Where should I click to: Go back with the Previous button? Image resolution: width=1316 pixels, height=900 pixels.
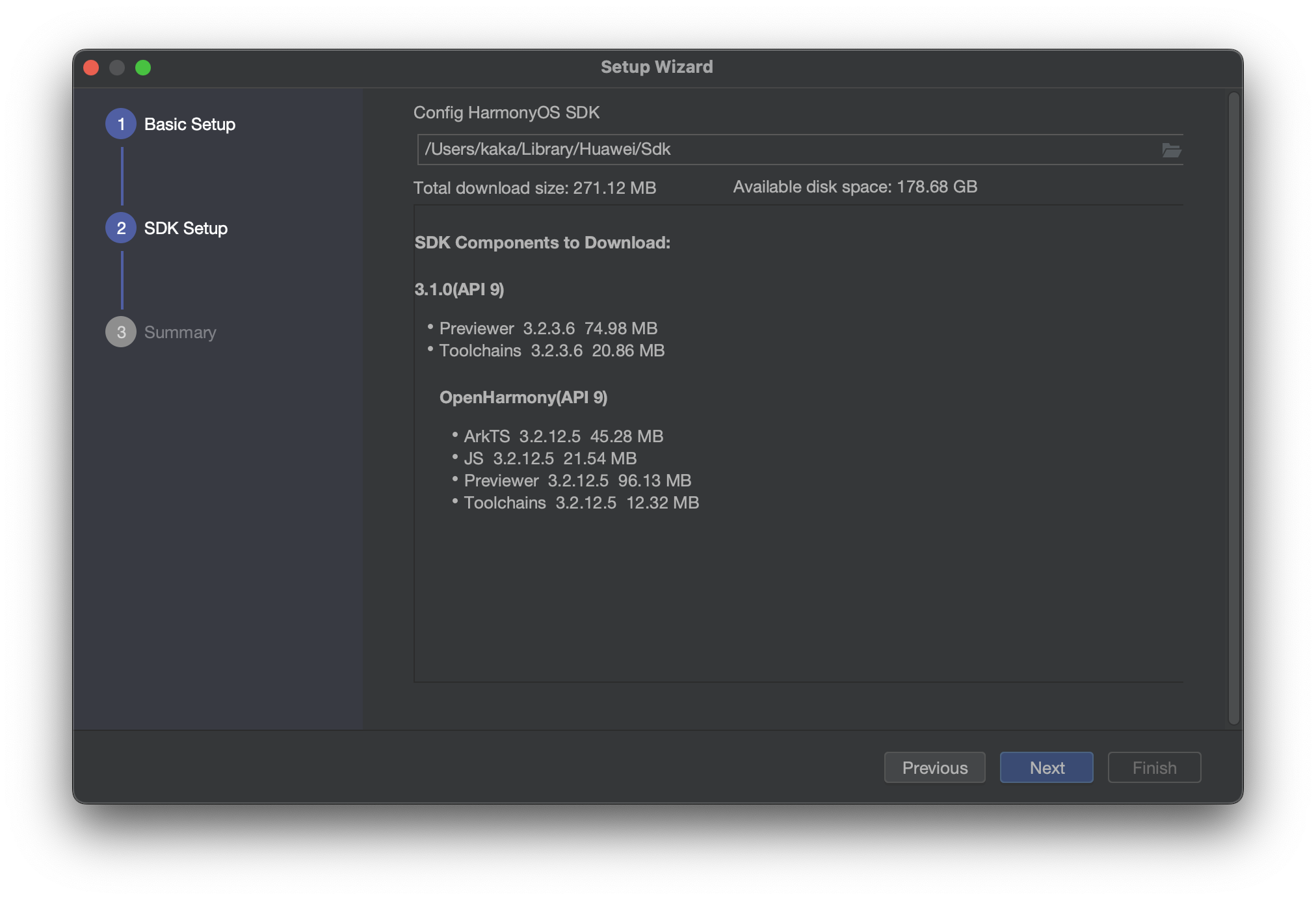[x=934, y=767]
